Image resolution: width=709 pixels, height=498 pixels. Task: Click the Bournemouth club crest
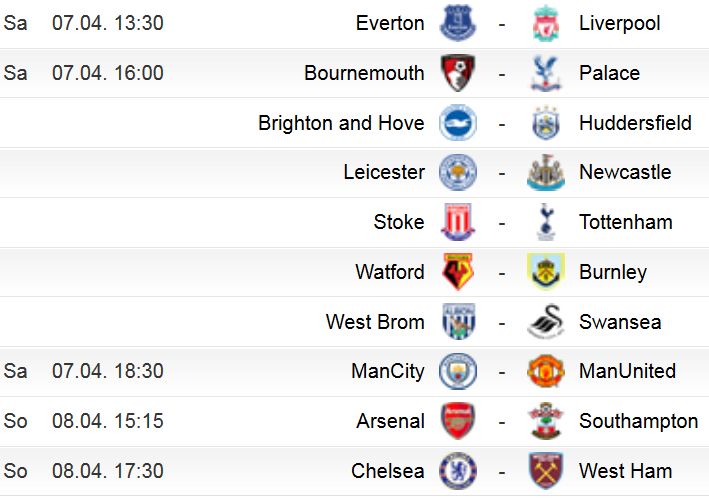click(x=458, y=73)
